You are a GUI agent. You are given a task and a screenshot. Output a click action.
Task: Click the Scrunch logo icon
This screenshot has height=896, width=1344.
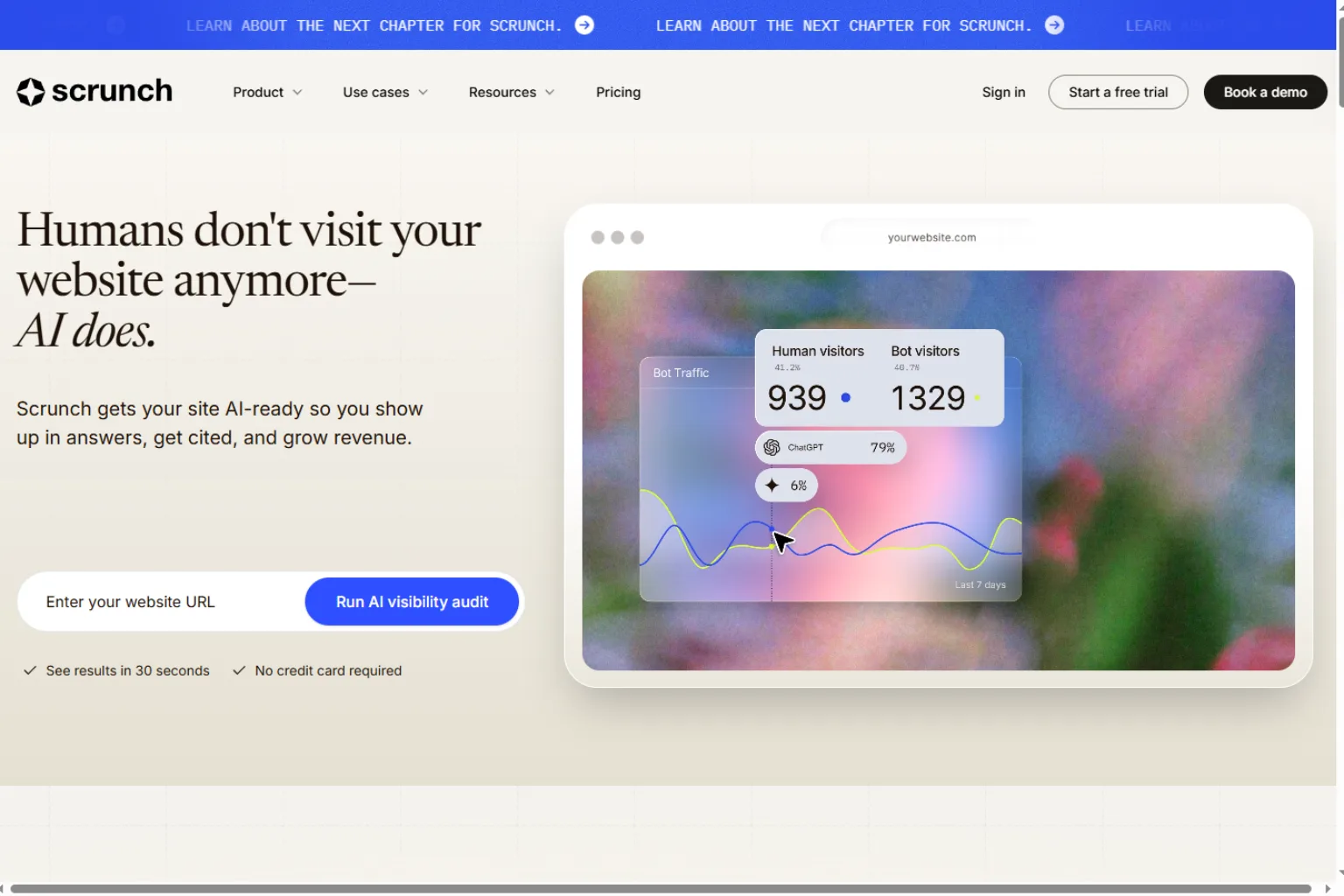pyautogui.click(x=31, y=91)
